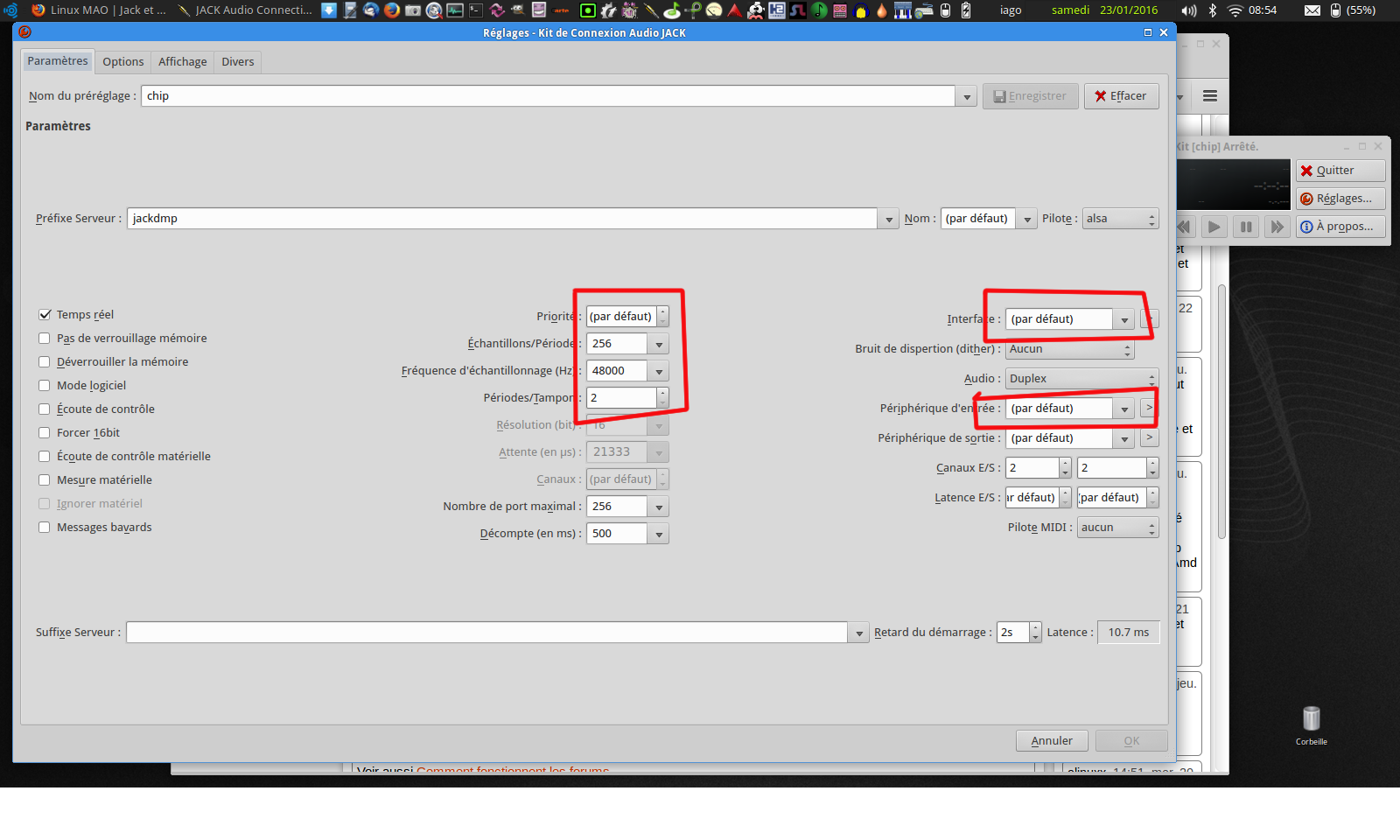Tick the Écoute de contrôle checkbox
The width and height of the screenshot is (1400, 840).
click(45, 409)
